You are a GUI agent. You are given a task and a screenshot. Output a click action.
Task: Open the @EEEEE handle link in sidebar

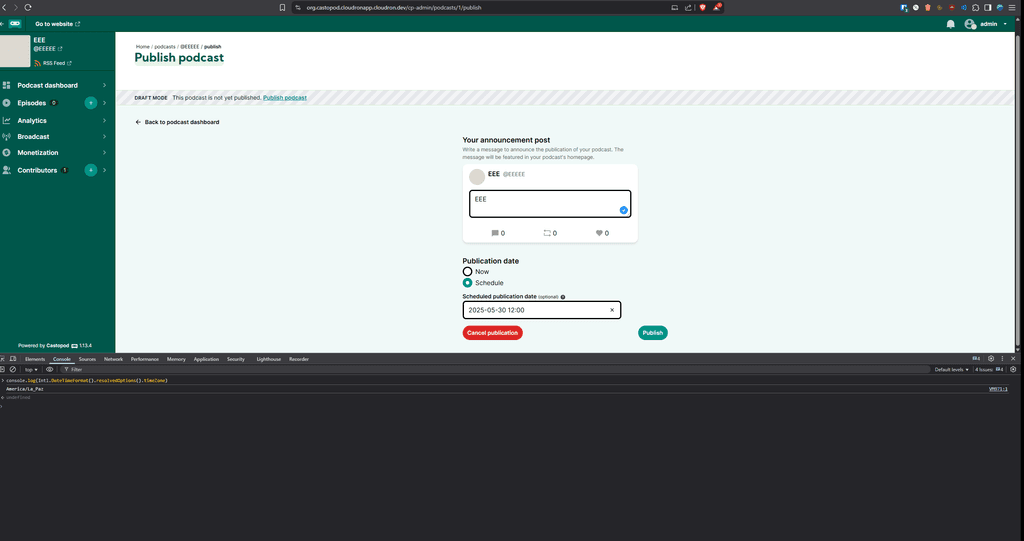click(48, 49)
